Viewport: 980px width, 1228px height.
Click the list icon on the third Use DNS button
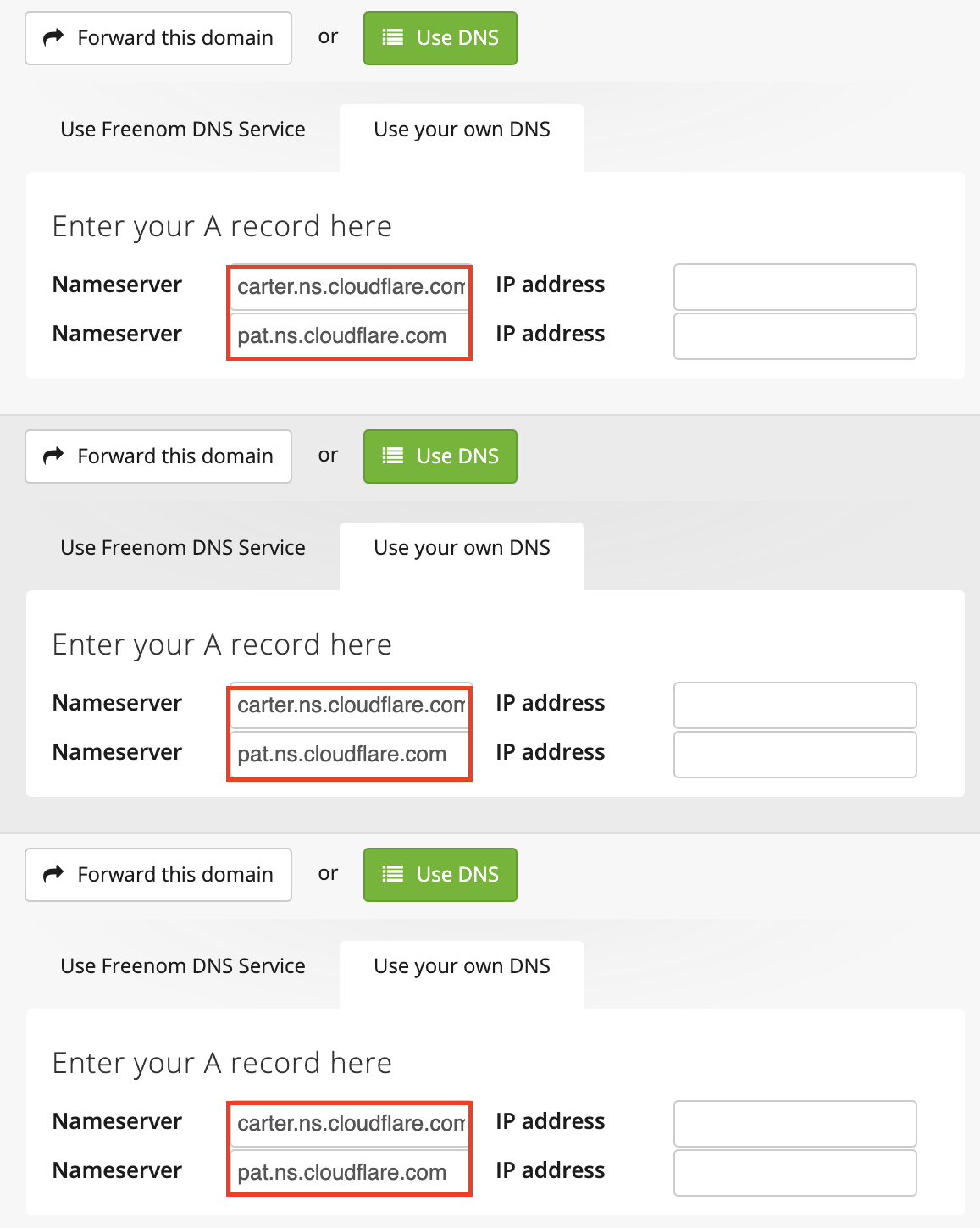pos(393,874)
